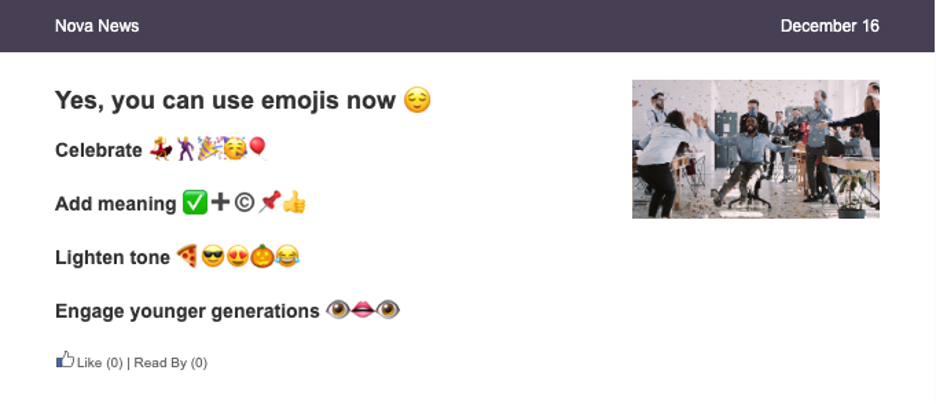Click the red balloon emoji
This screenshot has height=404, width=936.
(x=258, y=148)
